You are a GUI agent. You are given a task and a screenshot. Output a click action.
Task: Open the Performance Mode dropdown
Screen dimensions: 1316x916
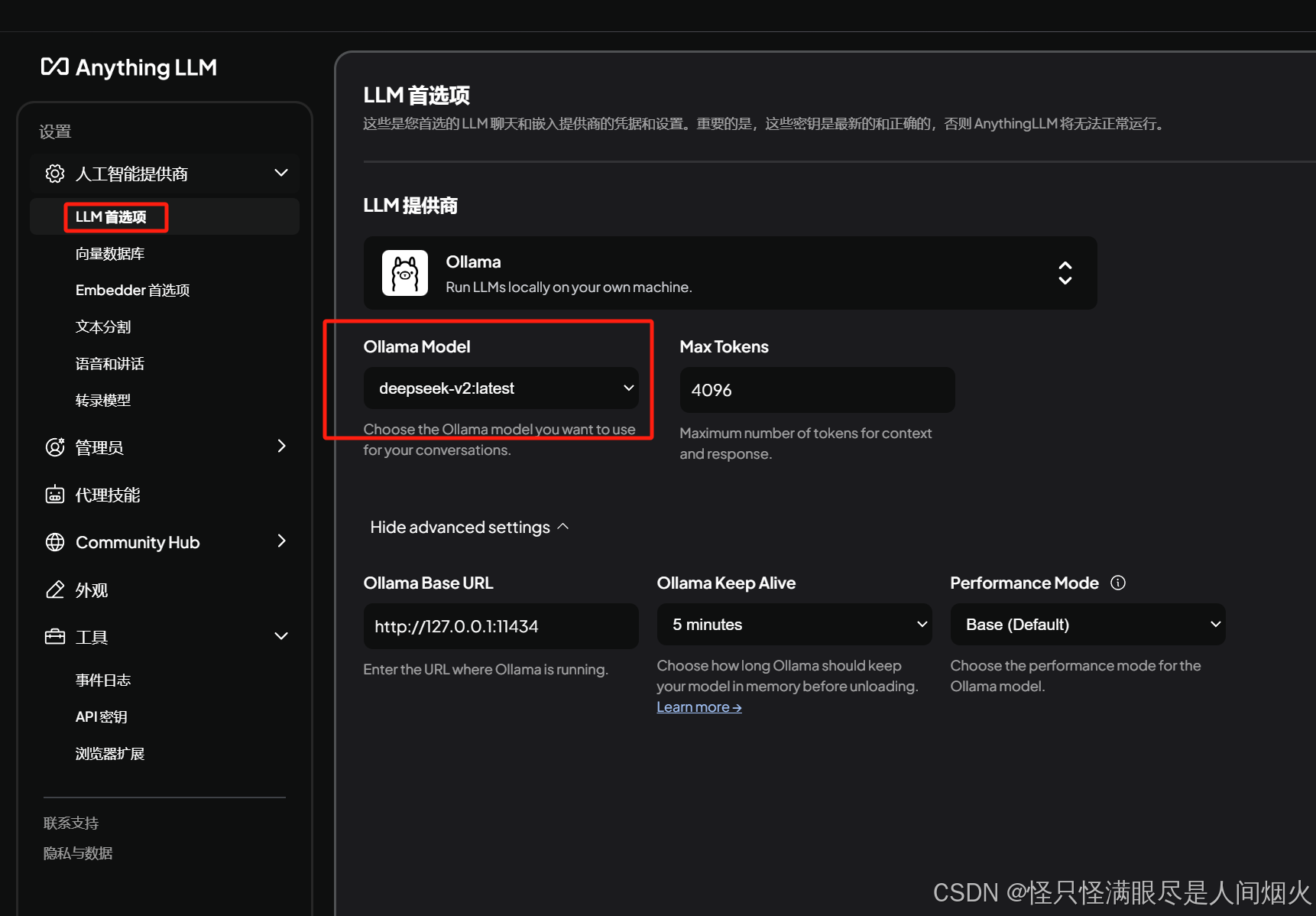click(x=1087, y=625)
